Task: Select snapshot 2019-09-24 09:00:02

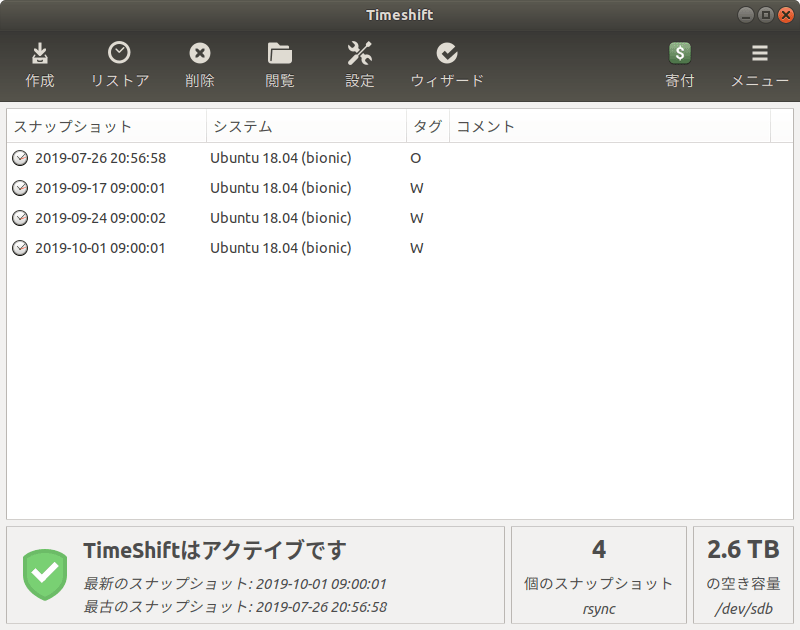Action: 400,218
